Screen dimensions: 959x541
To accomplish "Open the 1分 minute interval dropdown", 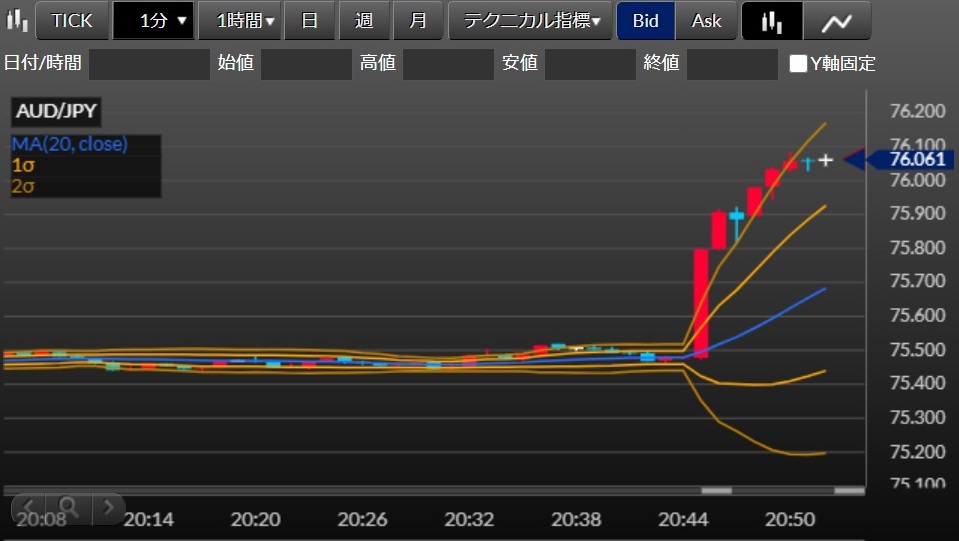I will click(154, 21).
